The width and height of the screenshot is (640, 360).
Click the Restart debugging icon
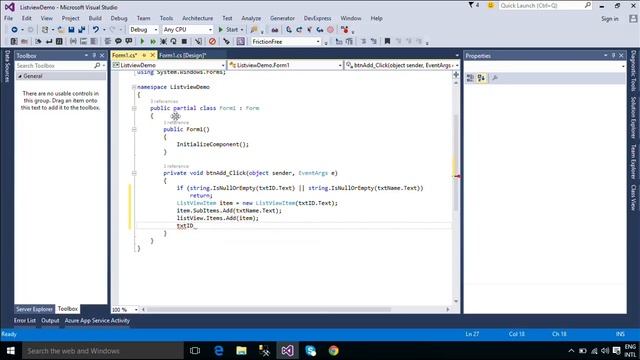coord(173,41)
